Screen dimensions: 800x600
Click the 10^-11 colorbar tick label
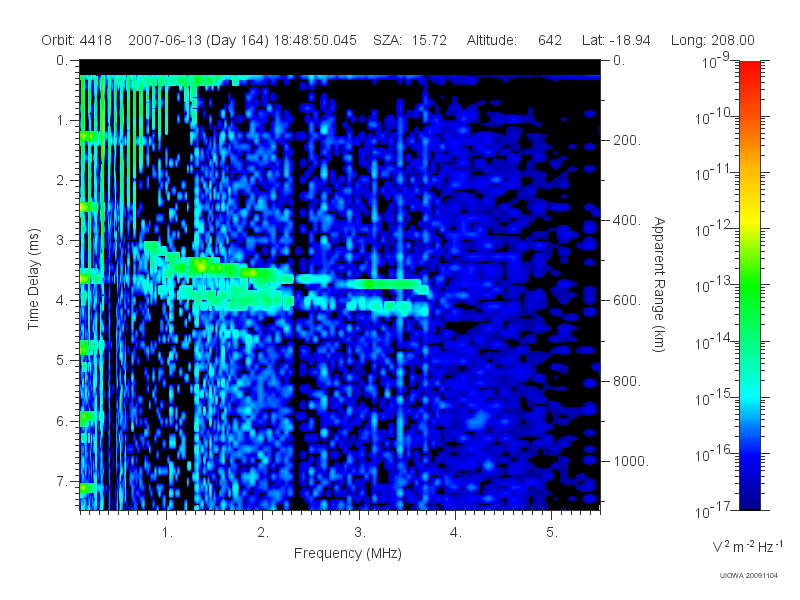[x=714, y=173]
